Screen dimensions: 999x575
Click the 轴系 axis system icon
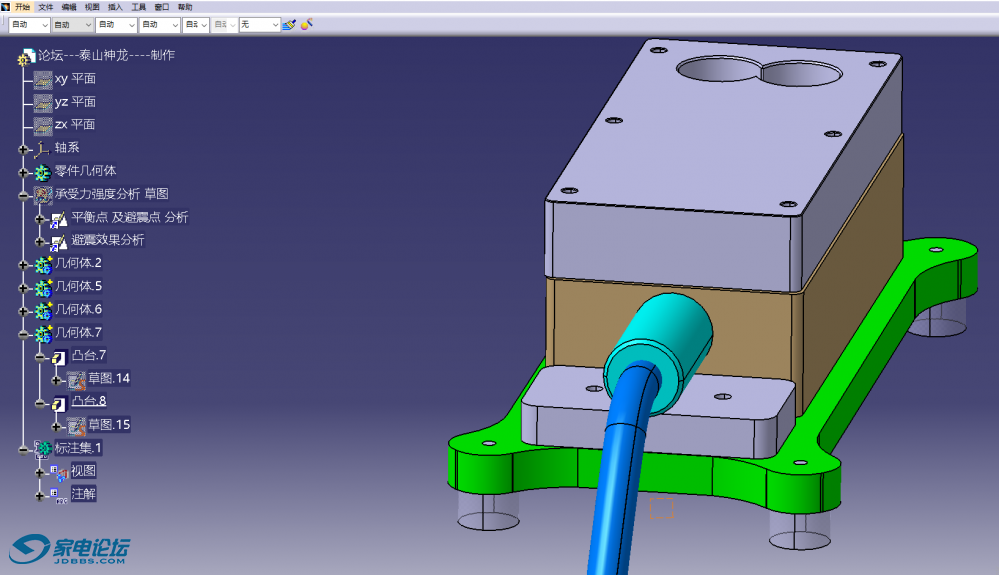point(43,148)
